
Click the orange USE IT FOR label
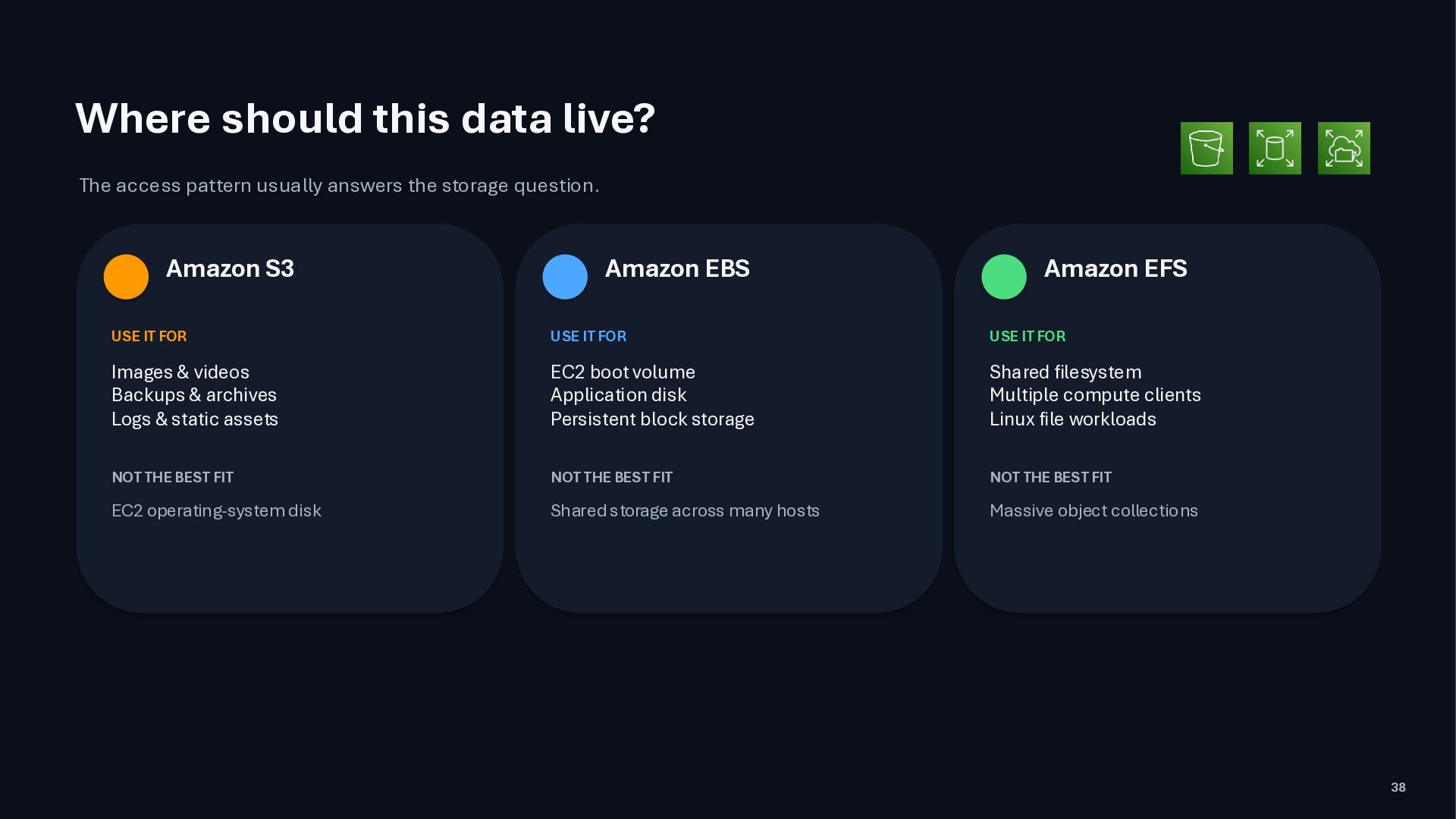pos(149,336)
